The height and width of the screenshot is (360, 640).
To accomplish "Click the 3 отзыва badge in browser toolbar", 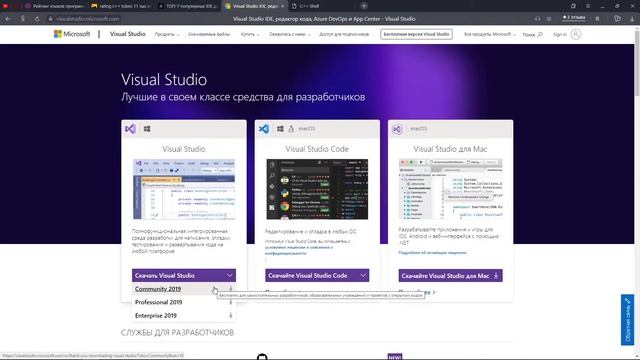I will click(x=574, y=18).
